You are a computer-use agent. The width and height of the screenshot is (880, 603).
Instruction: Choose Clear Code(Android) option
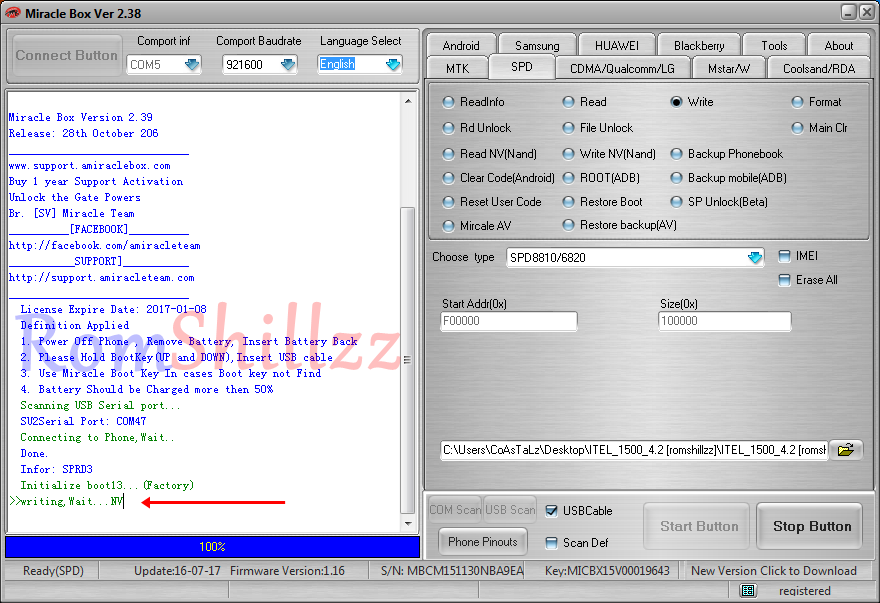click(x=498, y=177)
